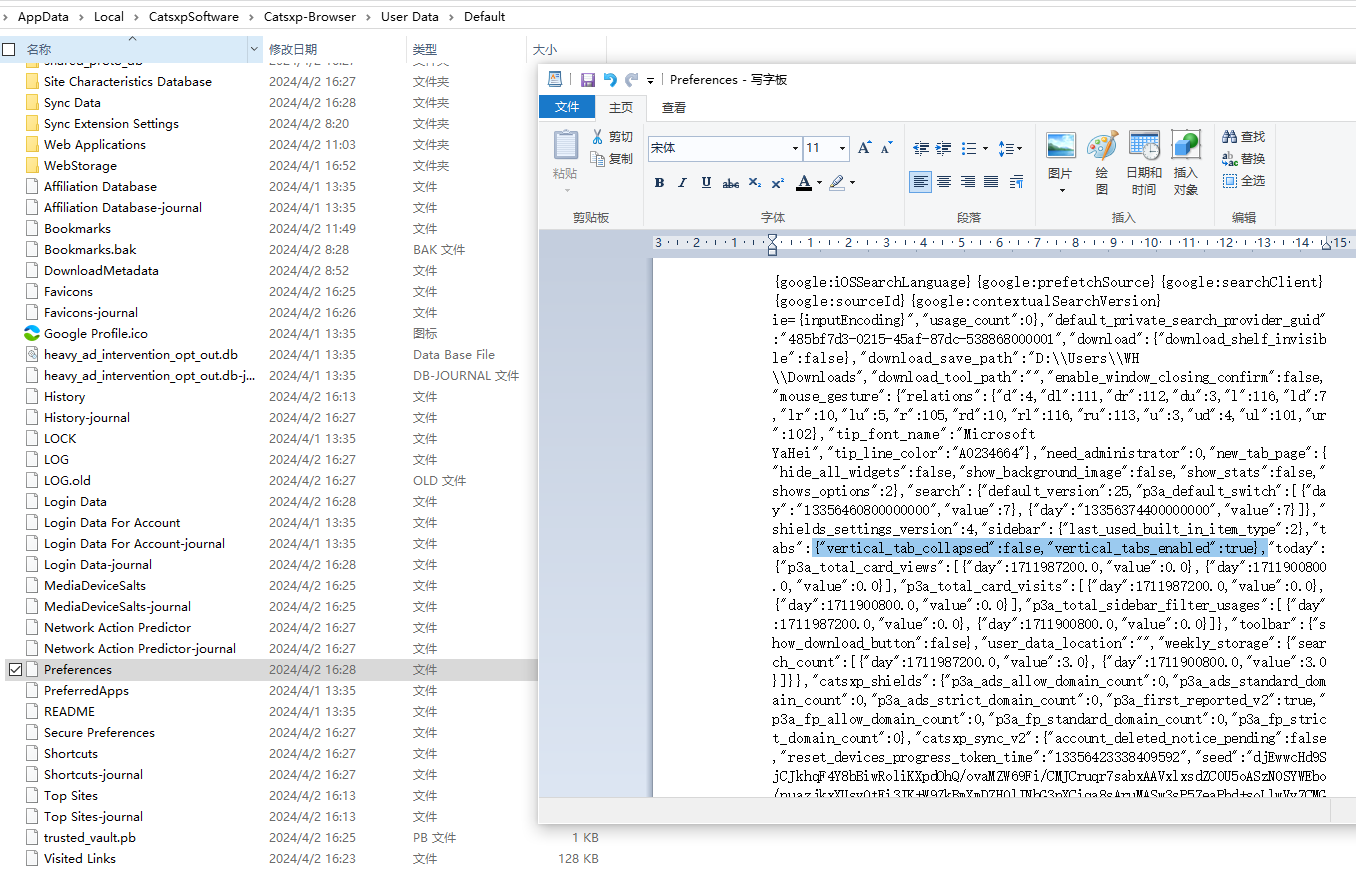Expand the 图片 picture options arrow
Image resolution: width=1356 pixels, height=889 pixels.
coord(1061,190)
